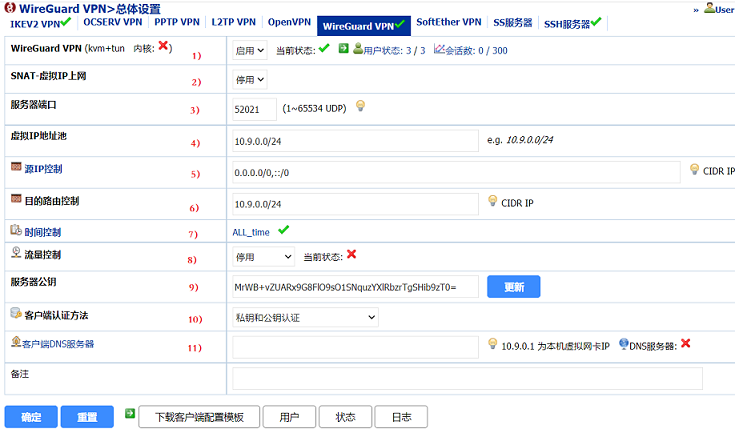Click the server port field 52021
Screen dimensions: 735x433
pos(255,109)
